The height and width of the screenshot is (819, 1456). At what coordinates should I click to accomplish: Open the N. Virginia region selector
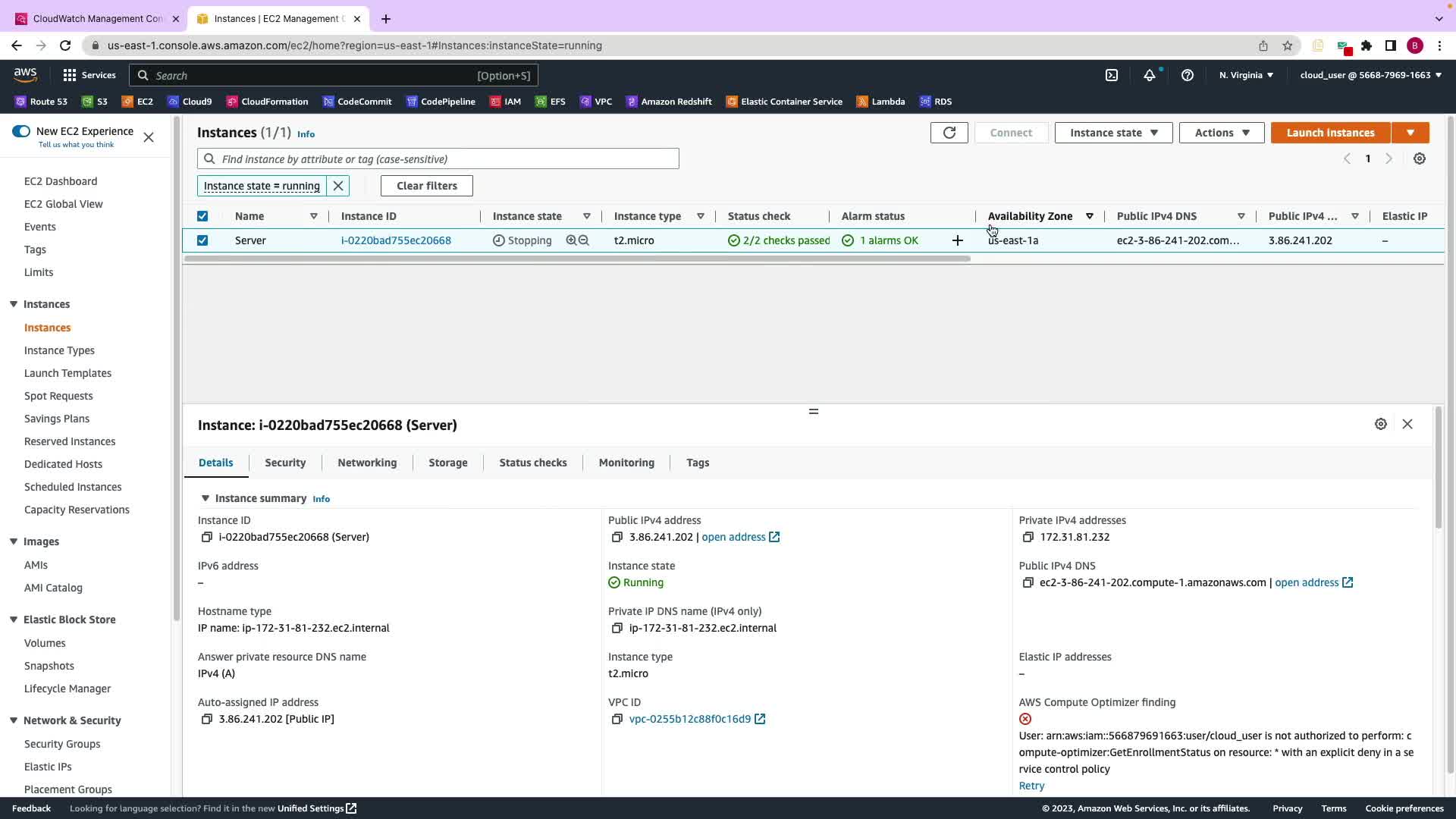click(x=1246, y=75)
